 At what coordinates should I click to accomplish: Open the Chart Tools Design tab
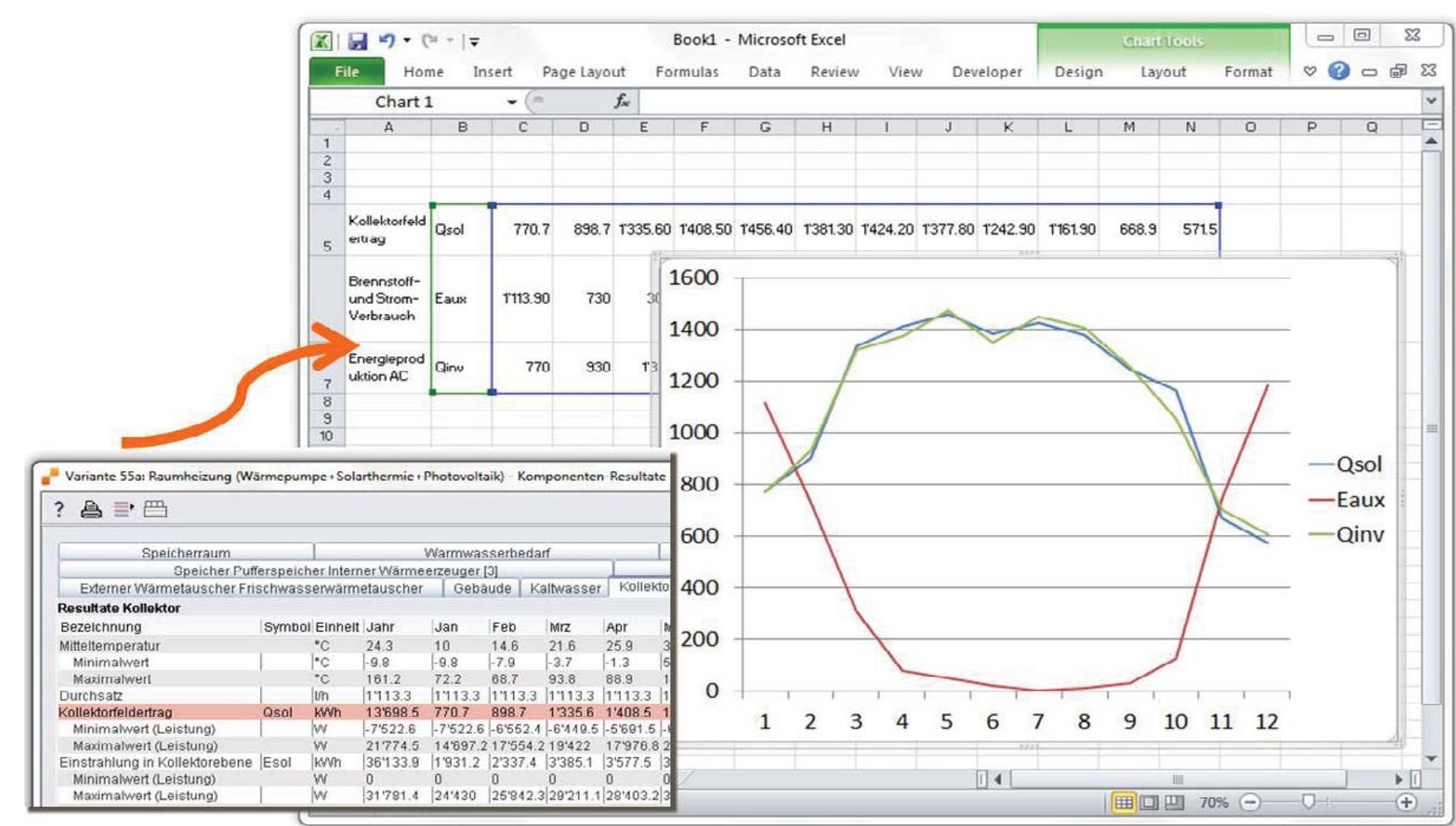click(x=1079, y=72)
